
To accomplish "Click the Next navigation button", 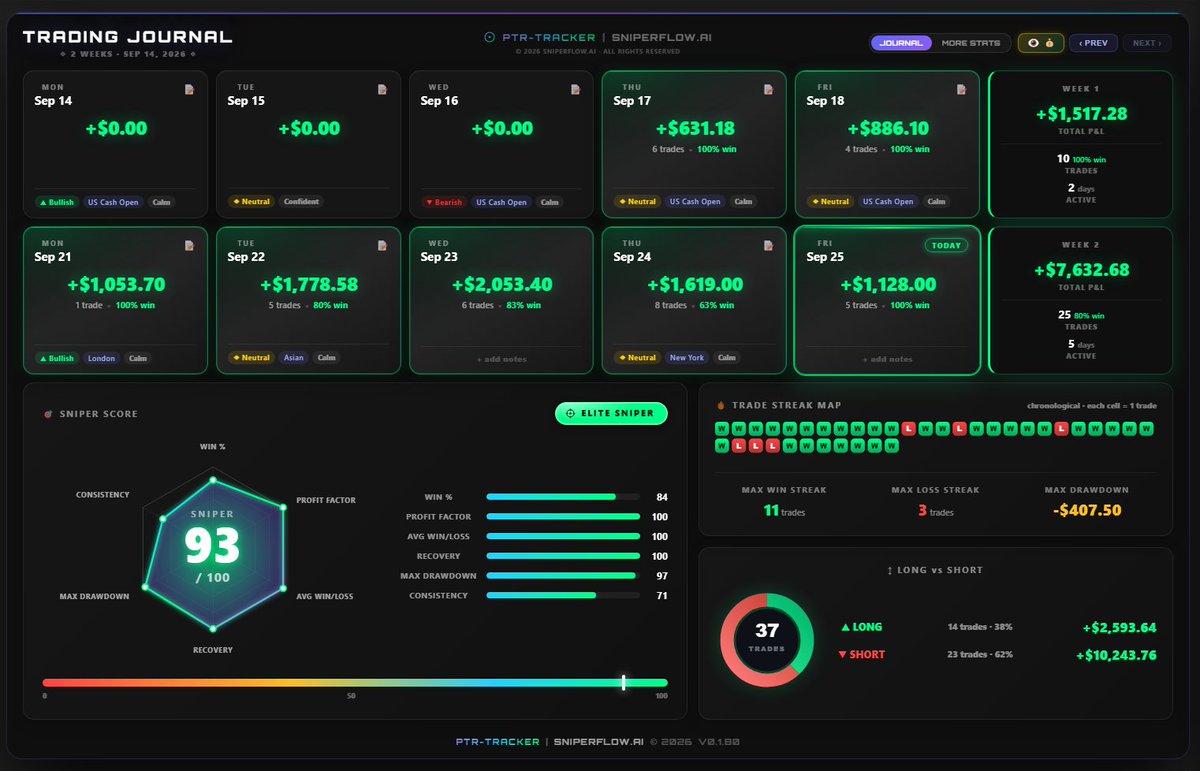I will 1147,43.
